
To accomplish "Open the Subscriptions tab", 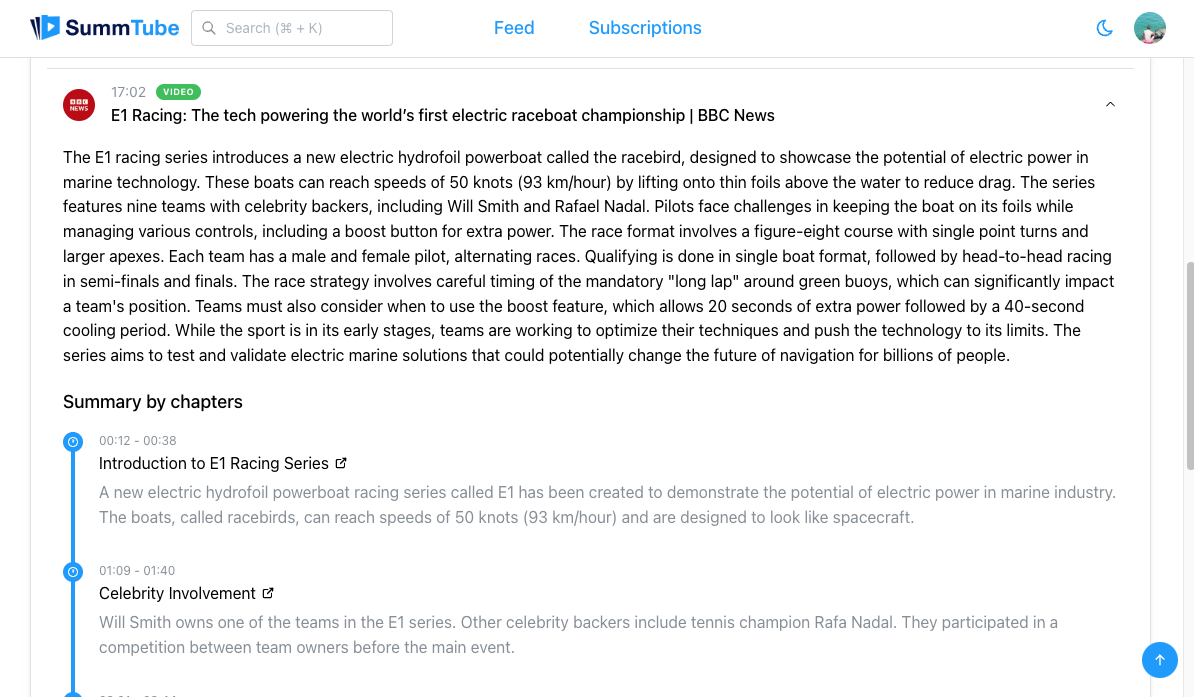I will (645, 28).
